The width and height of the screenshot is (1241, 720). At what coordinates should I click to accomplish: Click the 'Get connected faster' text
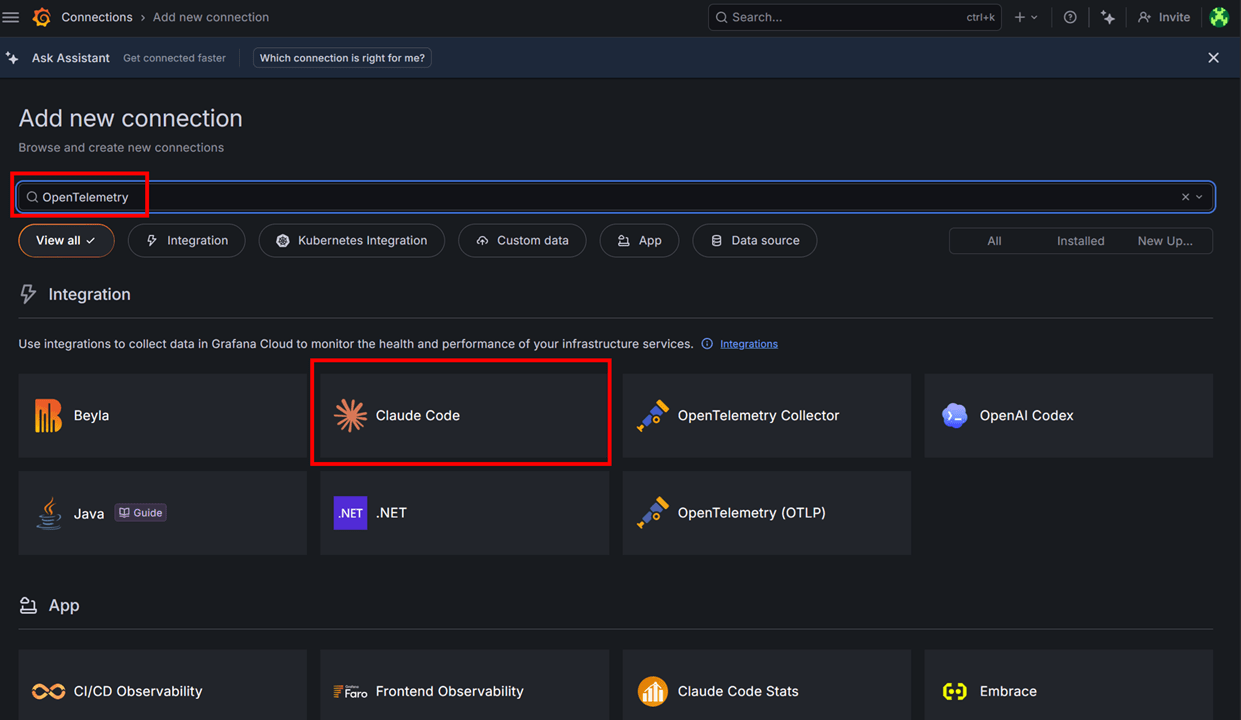click(x=174, y=58)
